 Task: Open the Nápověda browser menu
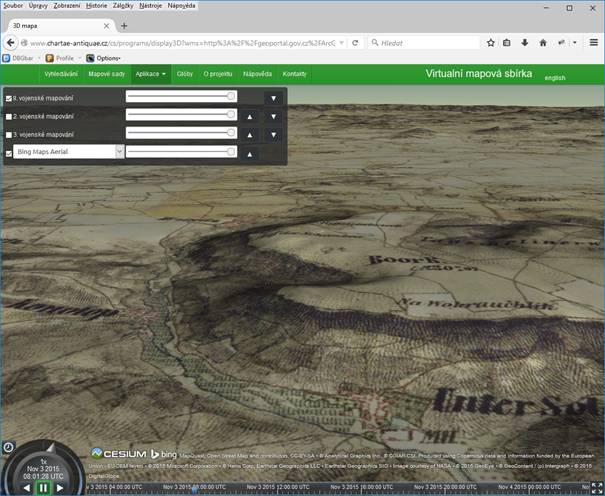pos(181,6)
